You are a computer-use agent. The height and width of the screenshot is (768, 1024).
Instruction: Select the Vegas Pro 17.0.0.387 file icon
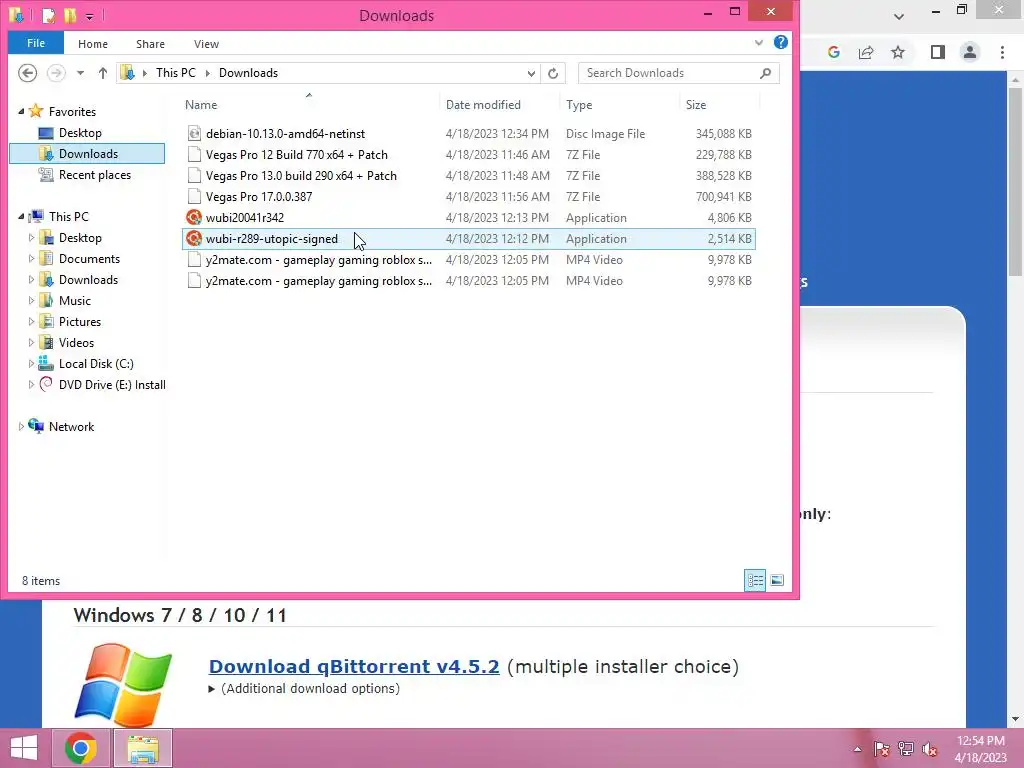(x=194, y=196)
